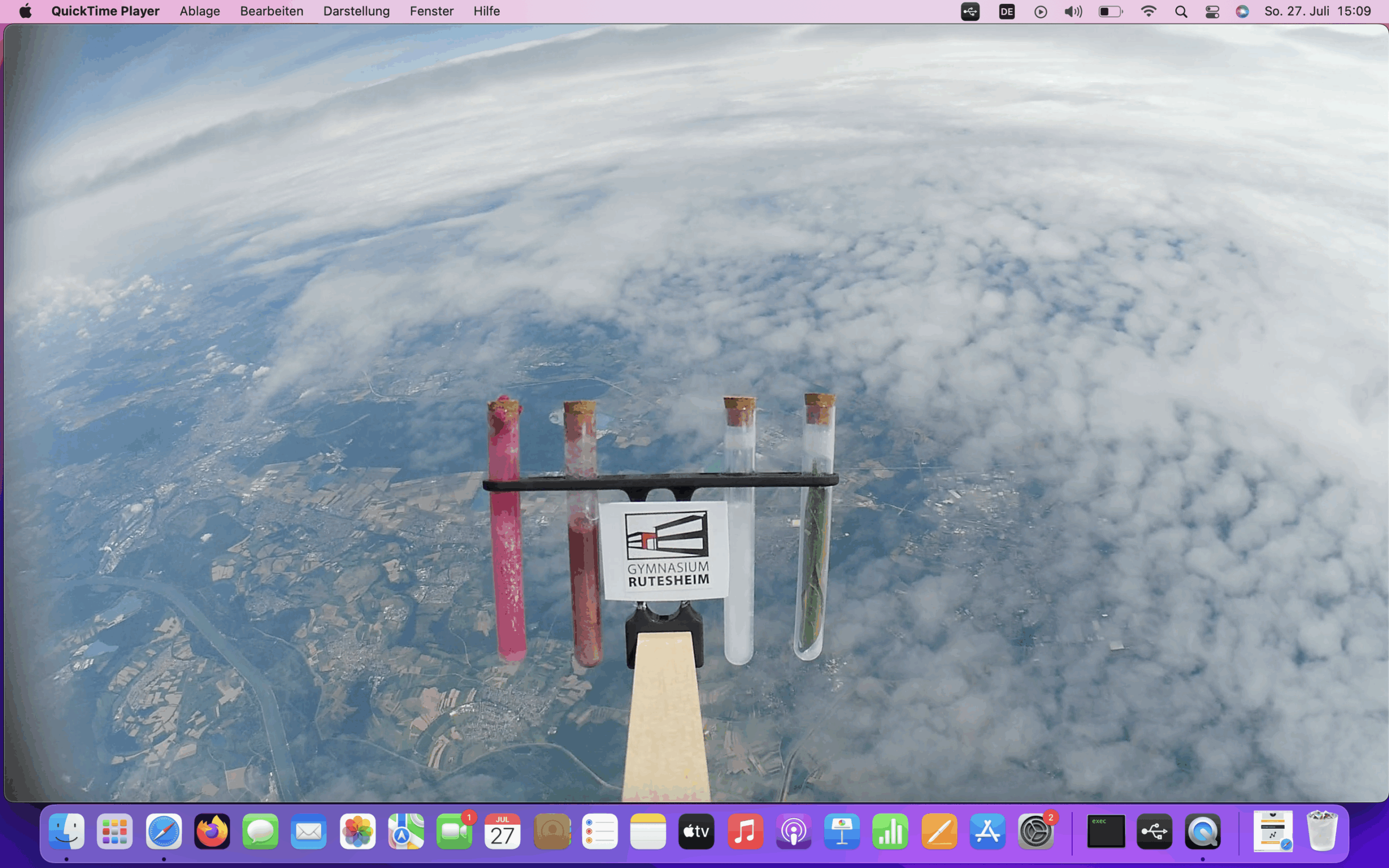
Task: Open the DE input source menu
Action: [1006, 11]
